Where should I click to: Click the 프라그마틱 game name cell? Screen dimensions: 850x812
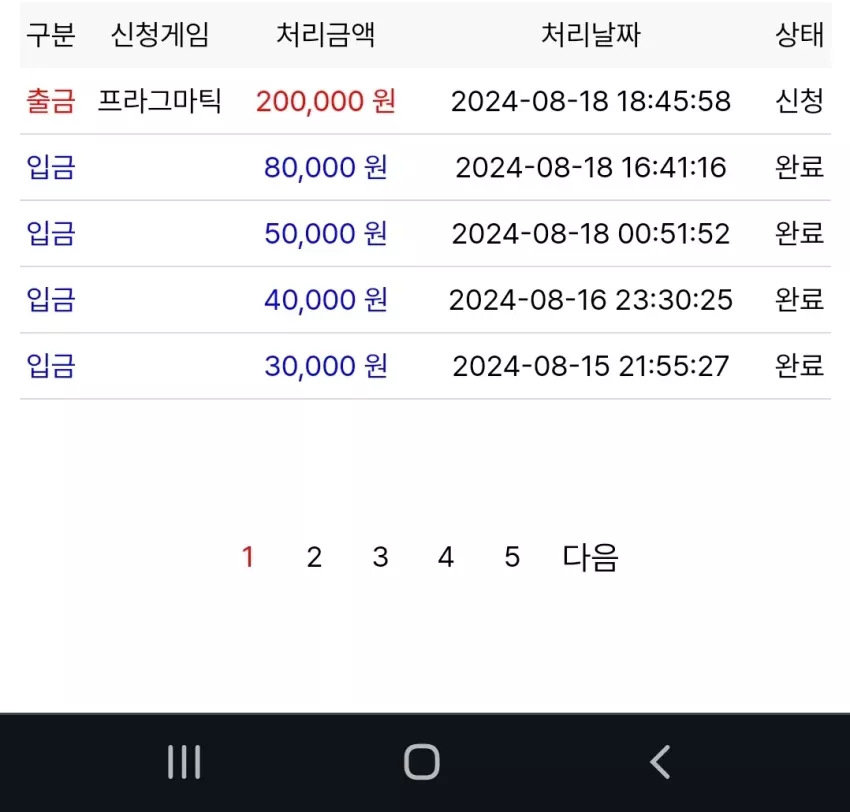pos(159,101)
